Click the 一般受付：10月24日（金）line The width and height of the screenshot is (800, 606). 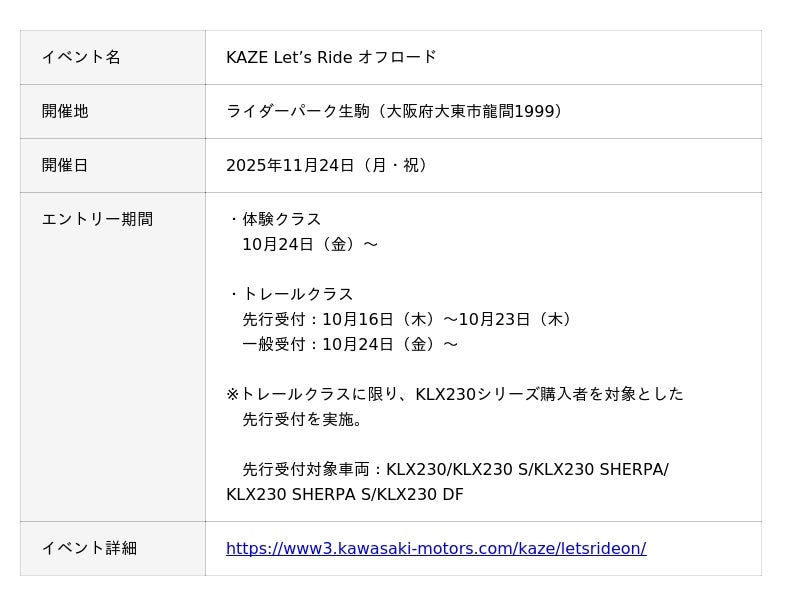pos(350,344)
